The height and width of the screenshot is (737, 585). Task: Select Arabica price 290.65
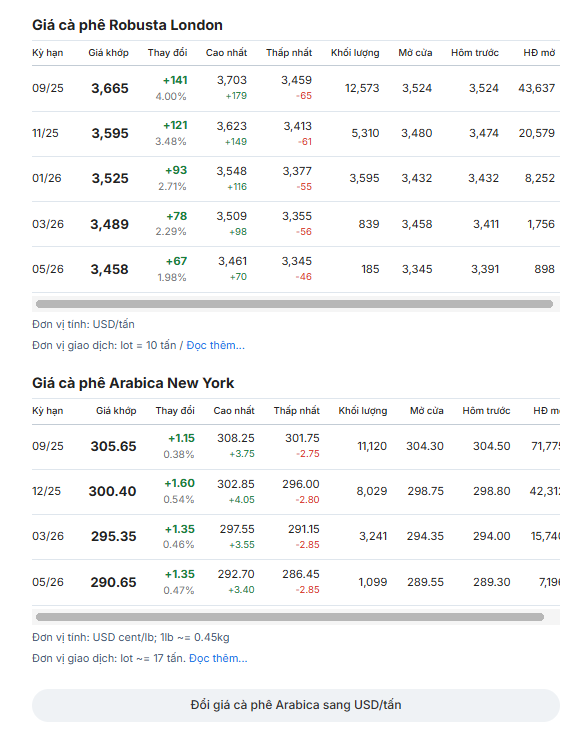coord(113,582)
